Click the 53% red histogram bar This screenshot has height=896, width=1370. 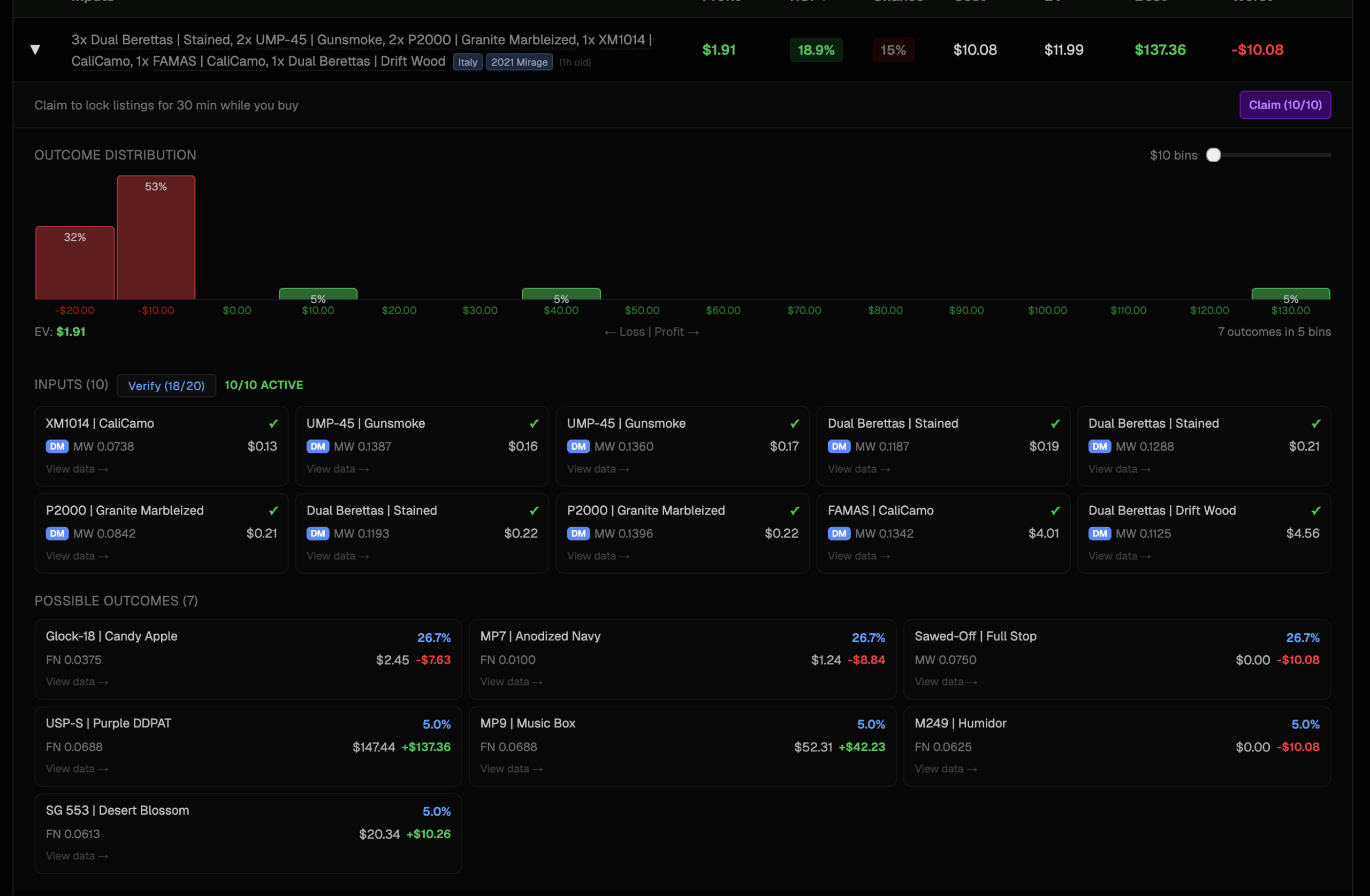pos(156,237)
